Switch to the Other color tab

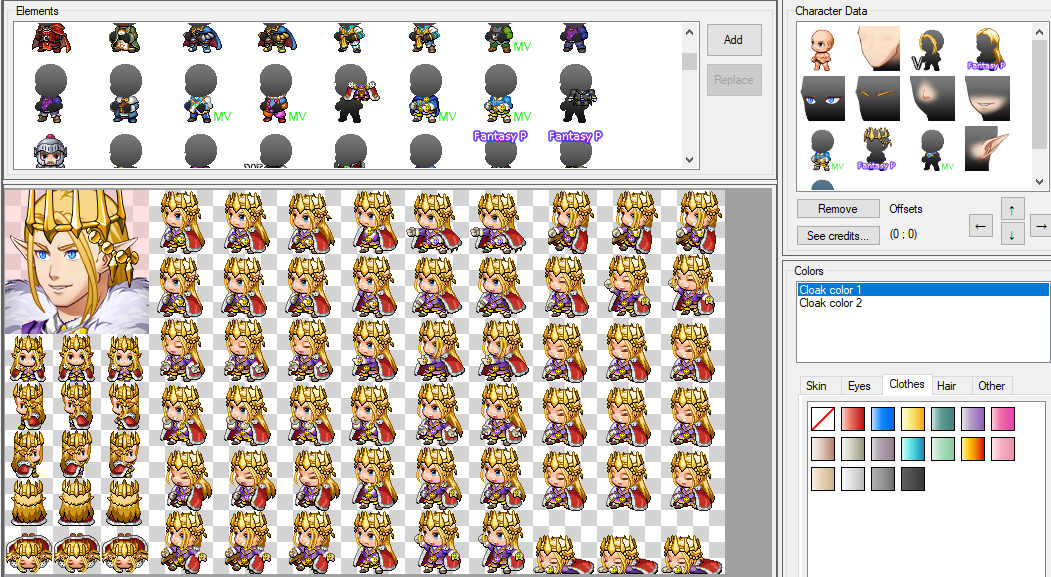coord(991,386)
